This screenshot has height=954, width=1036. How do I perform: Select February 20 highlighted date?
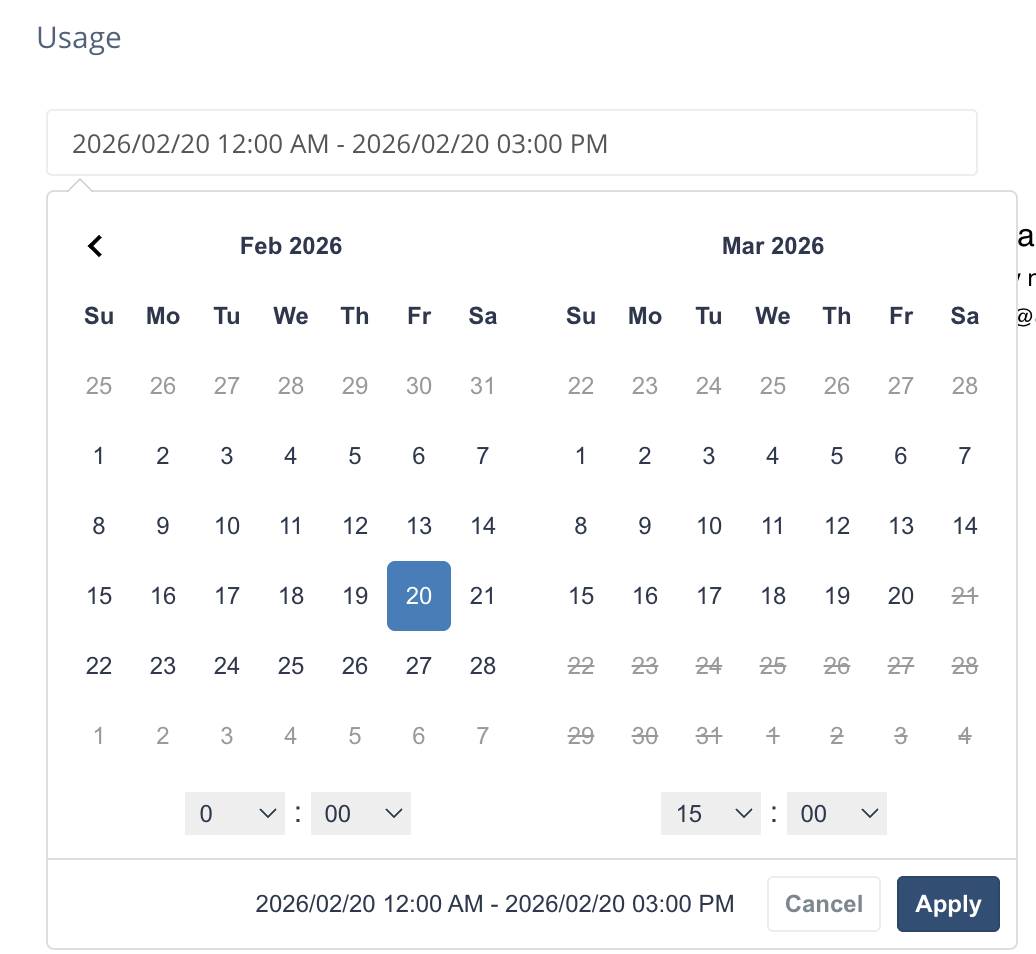coord(419,596)
